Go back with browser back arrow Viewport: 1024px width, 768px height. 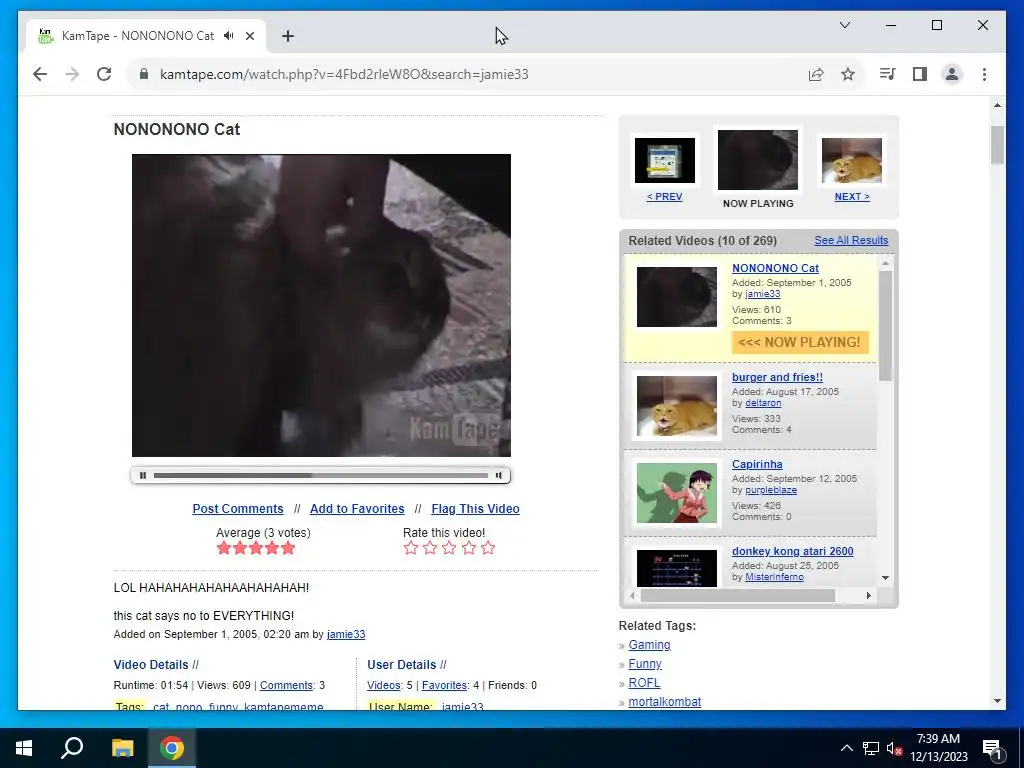(40, 74)
